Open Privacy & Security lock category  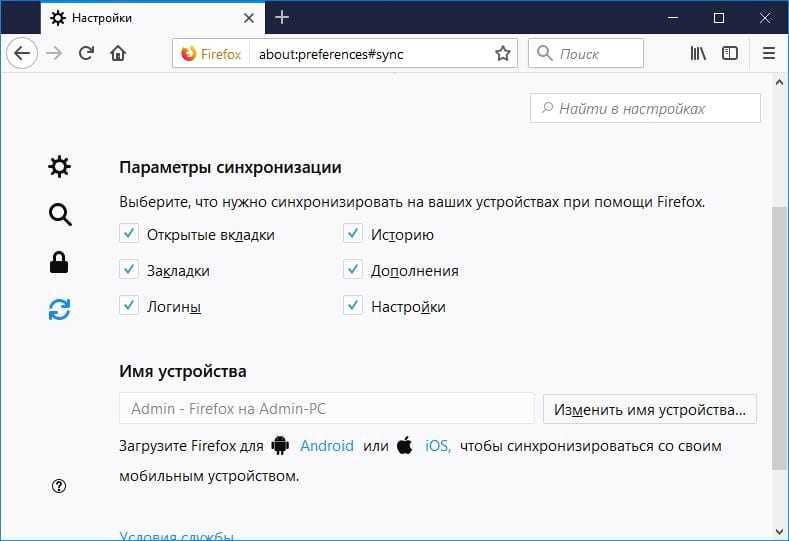[59, 262]
